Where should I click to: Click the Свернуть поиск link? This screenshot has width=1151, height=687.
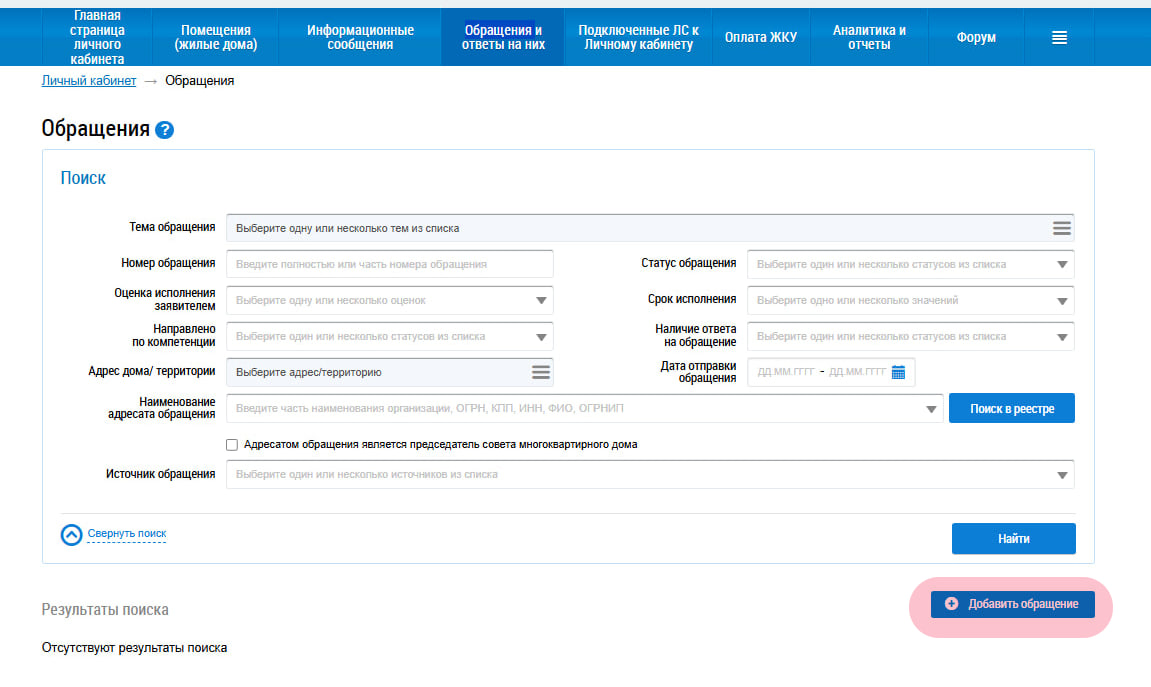point(127,534)
